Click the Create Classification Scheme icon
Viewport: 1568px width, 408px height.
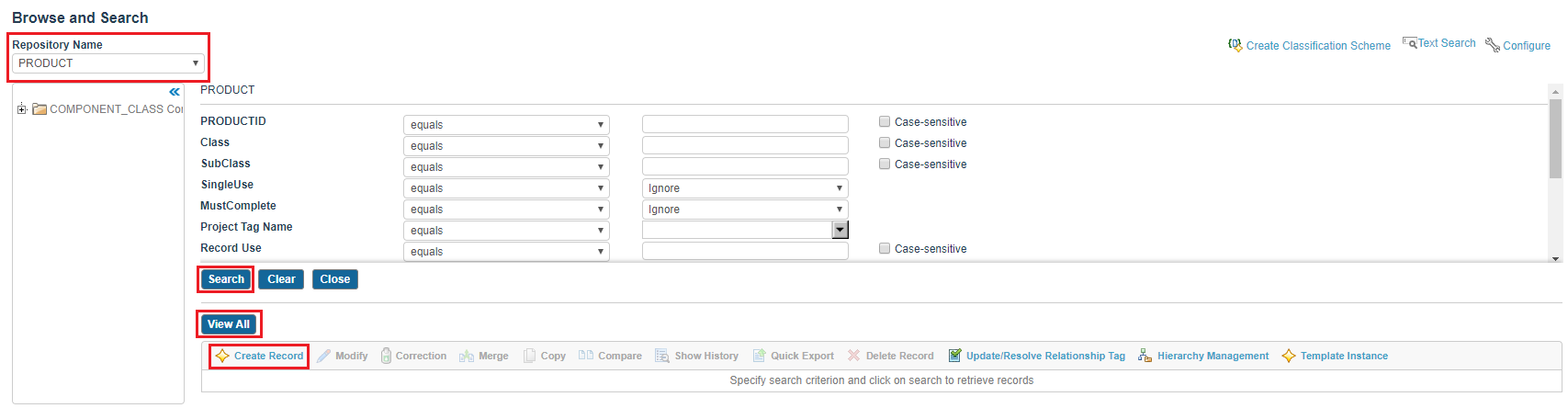tap(1235, 45)
